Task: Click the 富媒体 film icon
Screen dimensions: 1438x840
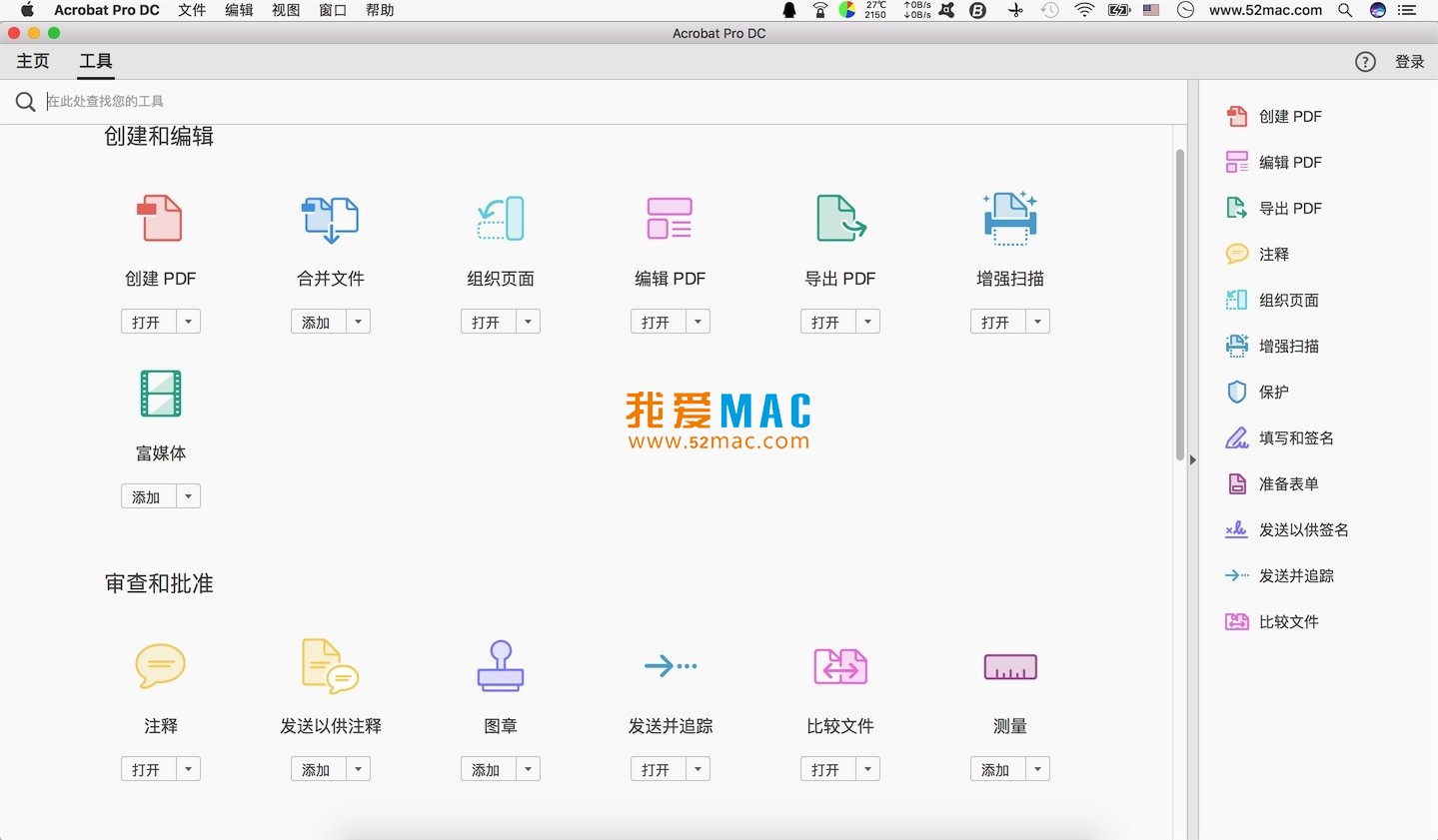Action: pyautogui.click(x=161, y=394)
